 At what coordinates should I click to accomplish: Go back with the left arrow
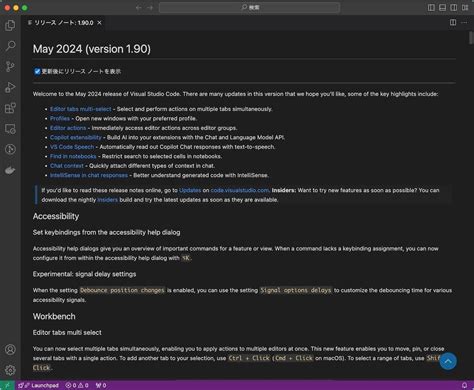pyautogui.click(x=139, y=7)
